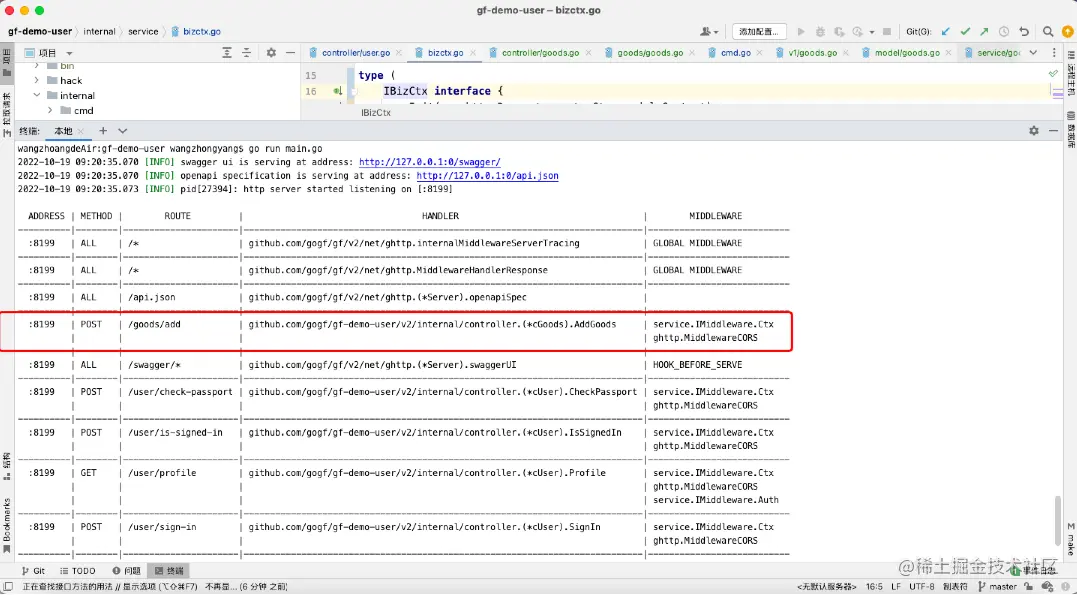Click gf-demo-user breadcrumb
This screenshot has height=595, width=1077.
pos(40,32)
